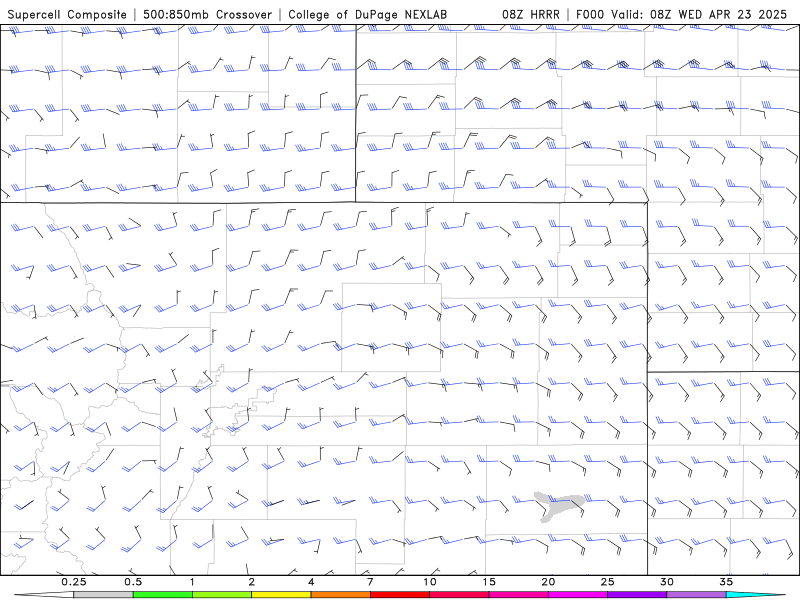The width and height of the screenshot is (800, 600).
Task: Select the hot pink 15–20 legend segment
Action: [x=518, y=595]
